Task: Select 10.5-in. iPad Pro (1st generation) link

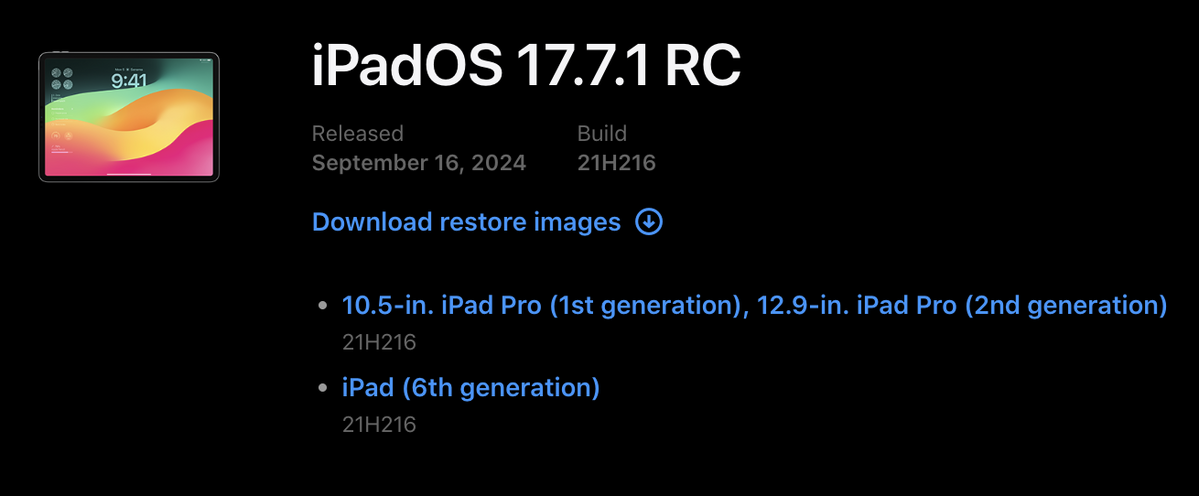Action: (x=538, y=306)
